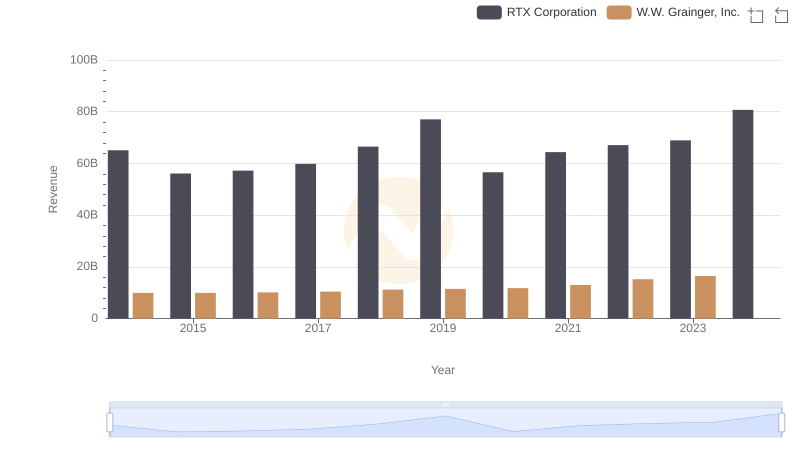Click the '2019' x-axis label

pyautogui.click(x=443, y=328)
